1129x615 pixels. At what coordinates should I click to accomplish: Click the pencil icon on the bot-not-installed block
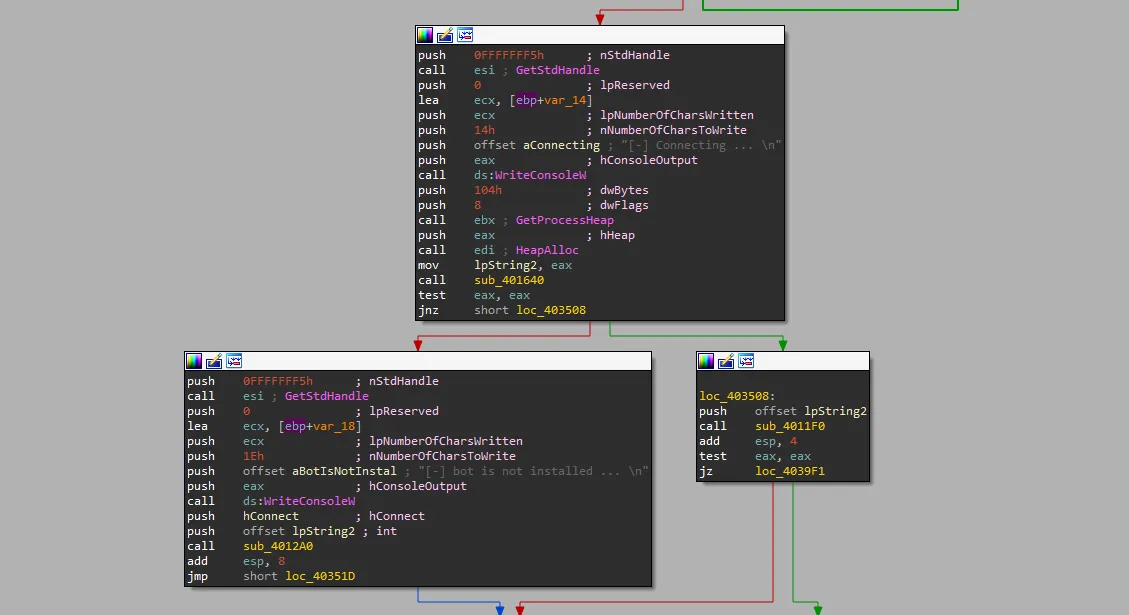pyautogui.click(x=214, y=361)
